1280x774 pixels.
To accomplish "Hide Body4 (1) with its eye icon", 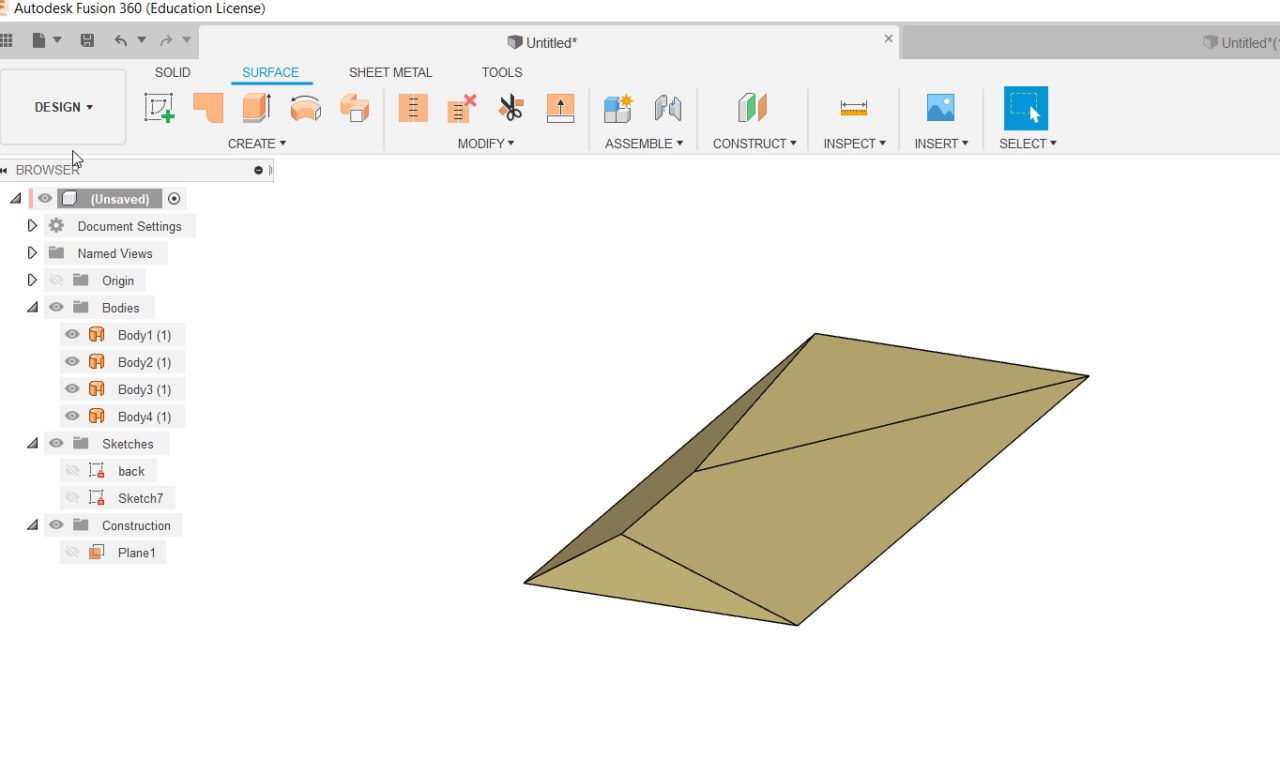I will [72, 416].
